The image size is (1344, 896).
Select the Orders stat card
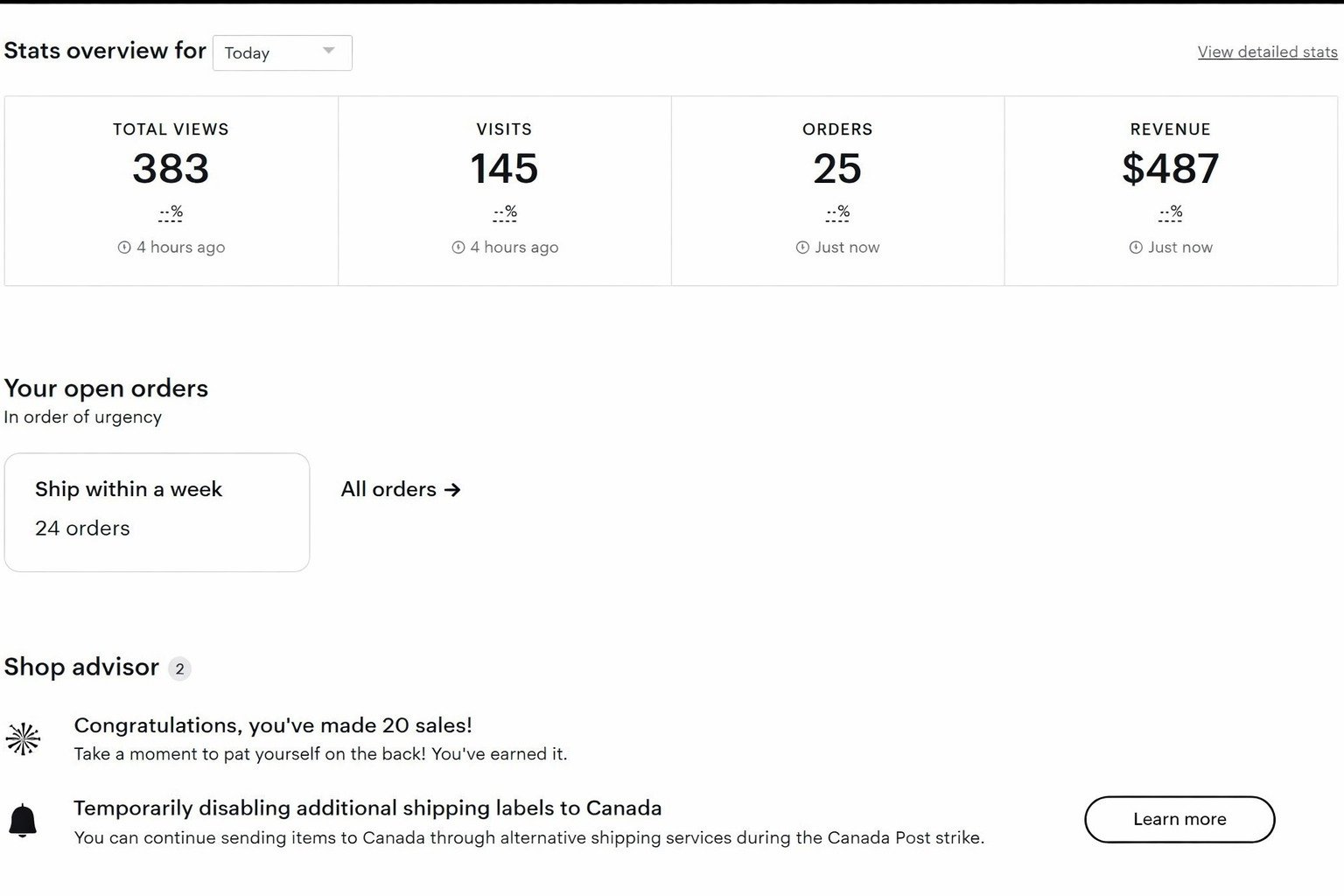(x=837, y=190)
